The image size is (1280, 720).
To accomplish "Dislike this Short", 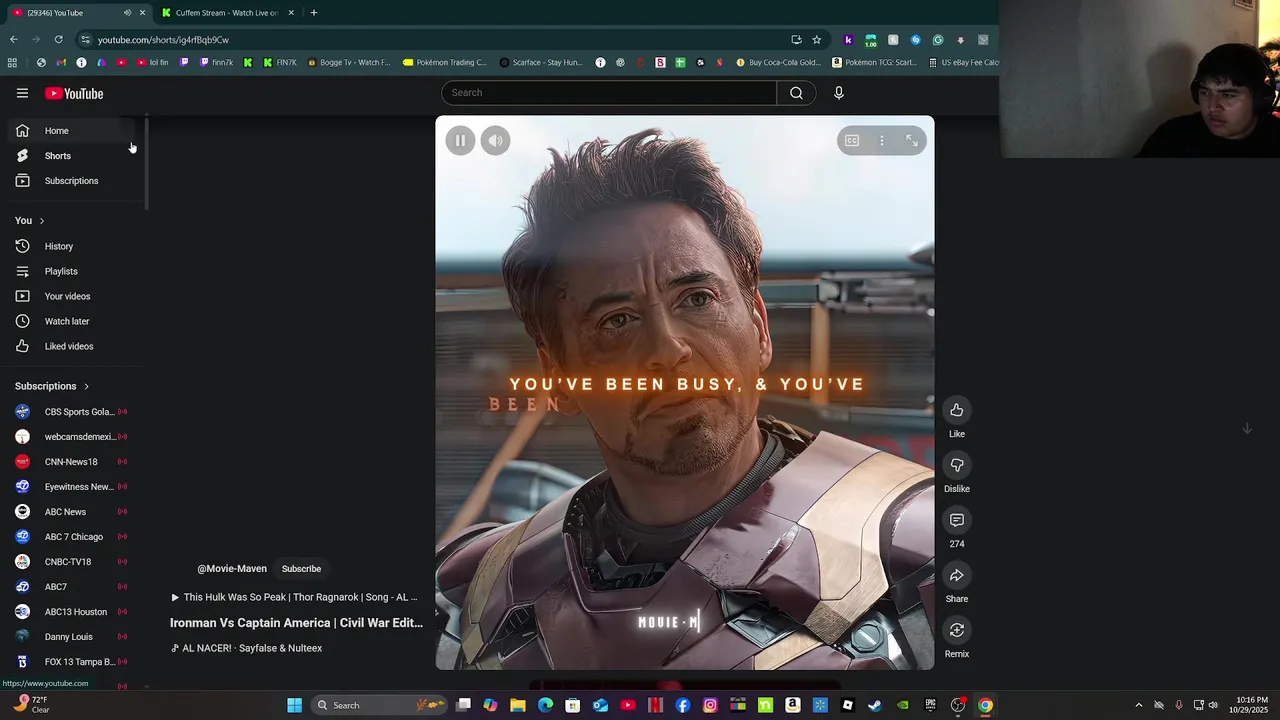I will [x=957, y=465].
